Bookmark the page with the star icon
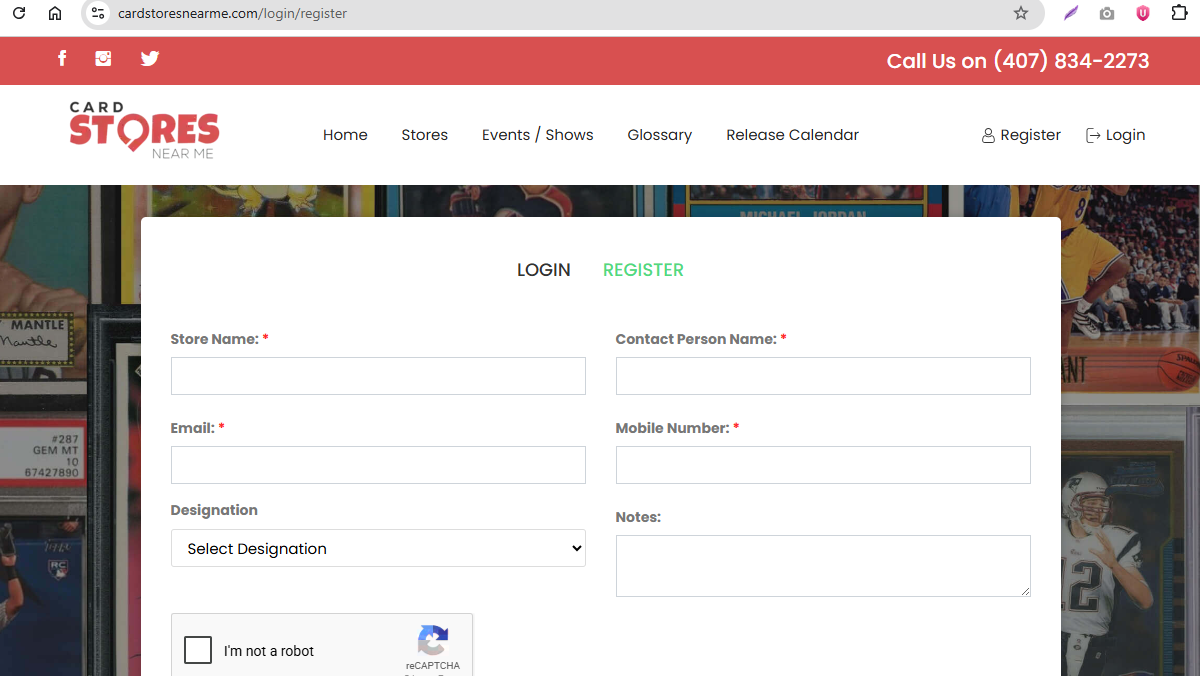Screen dimensions: 1200x676 tap(1021, 14)
